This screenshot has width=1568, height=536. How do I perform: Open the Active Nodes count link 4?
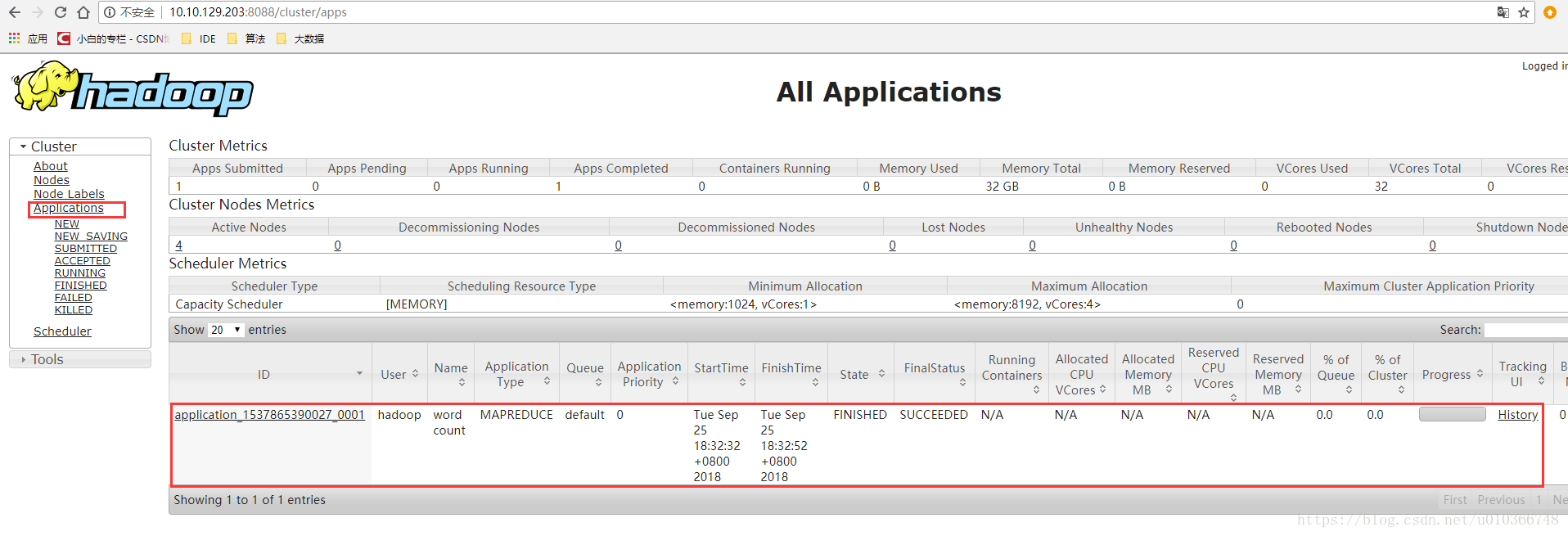[x=179, y=245]
